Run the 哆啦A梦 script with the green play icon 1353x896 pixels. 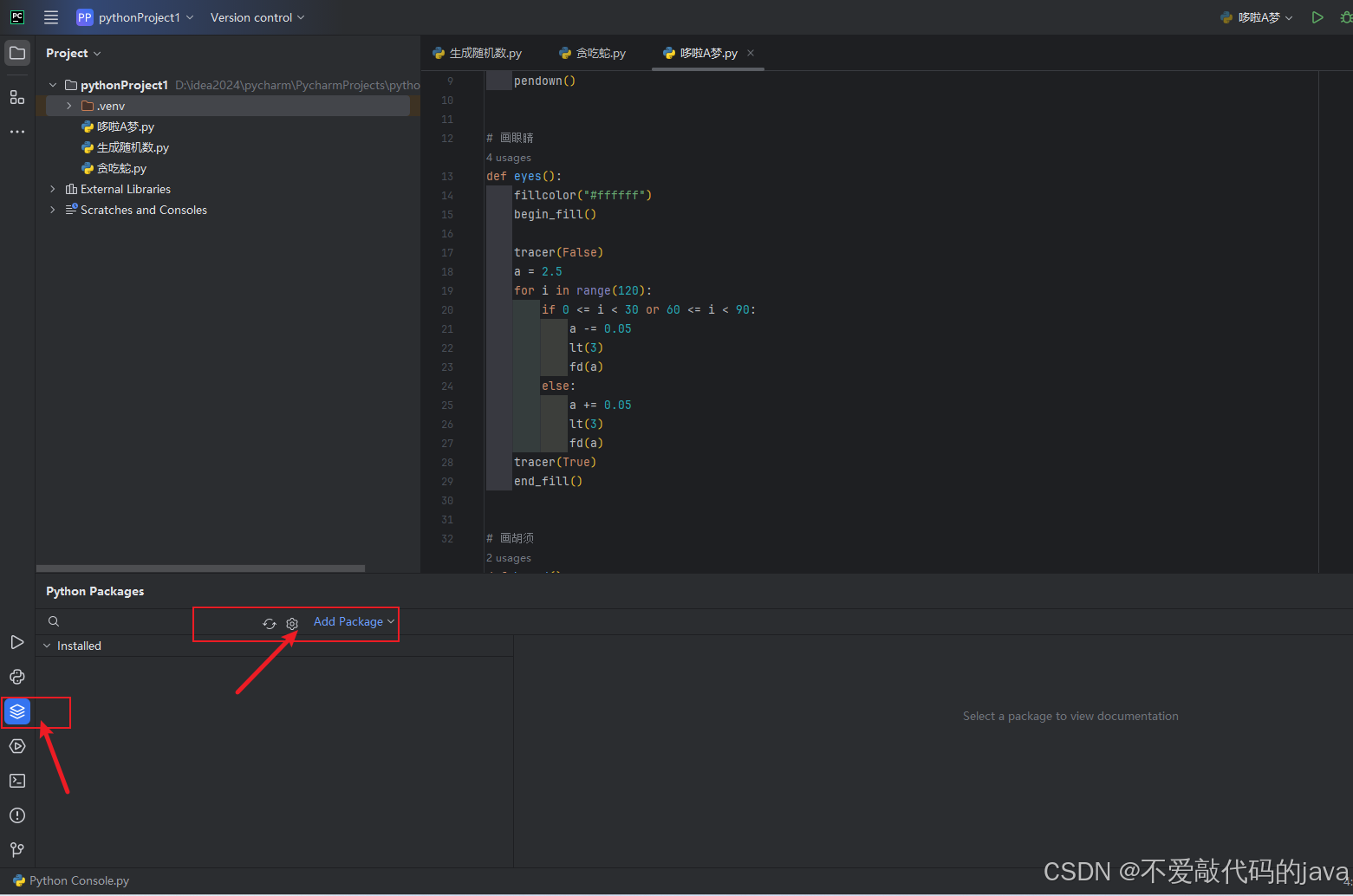click(x=1318, y=16)
